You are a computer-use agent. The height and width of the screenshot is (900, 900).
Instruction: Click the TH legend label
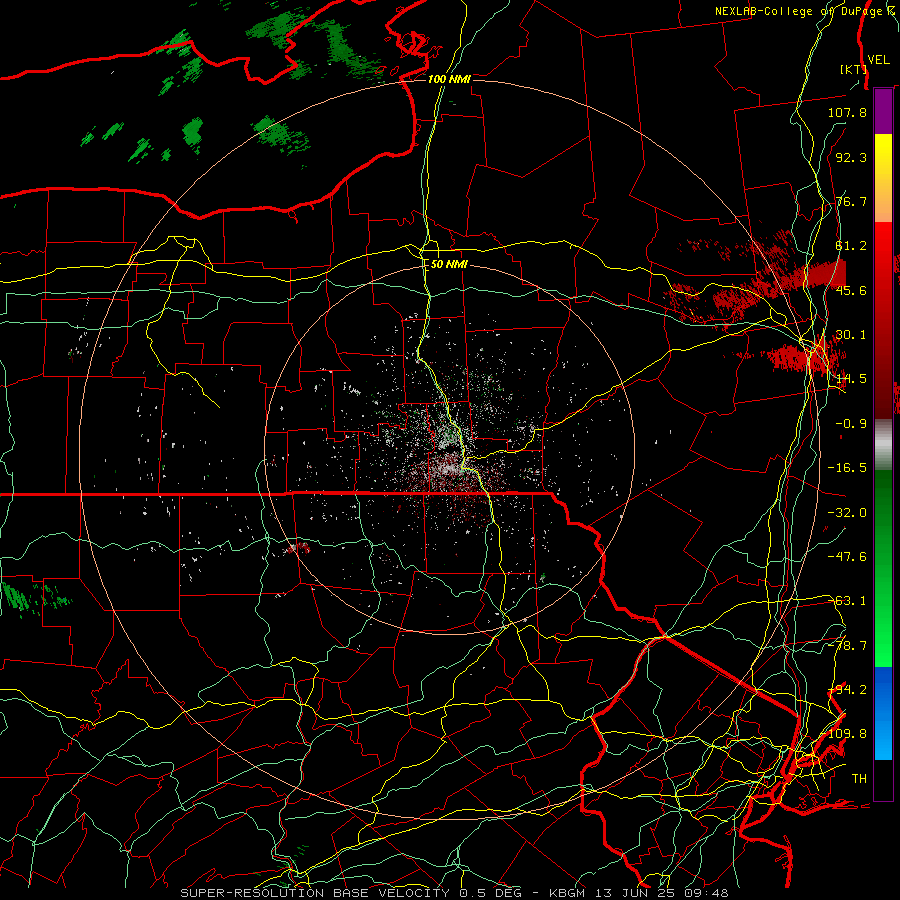point(859,779)
